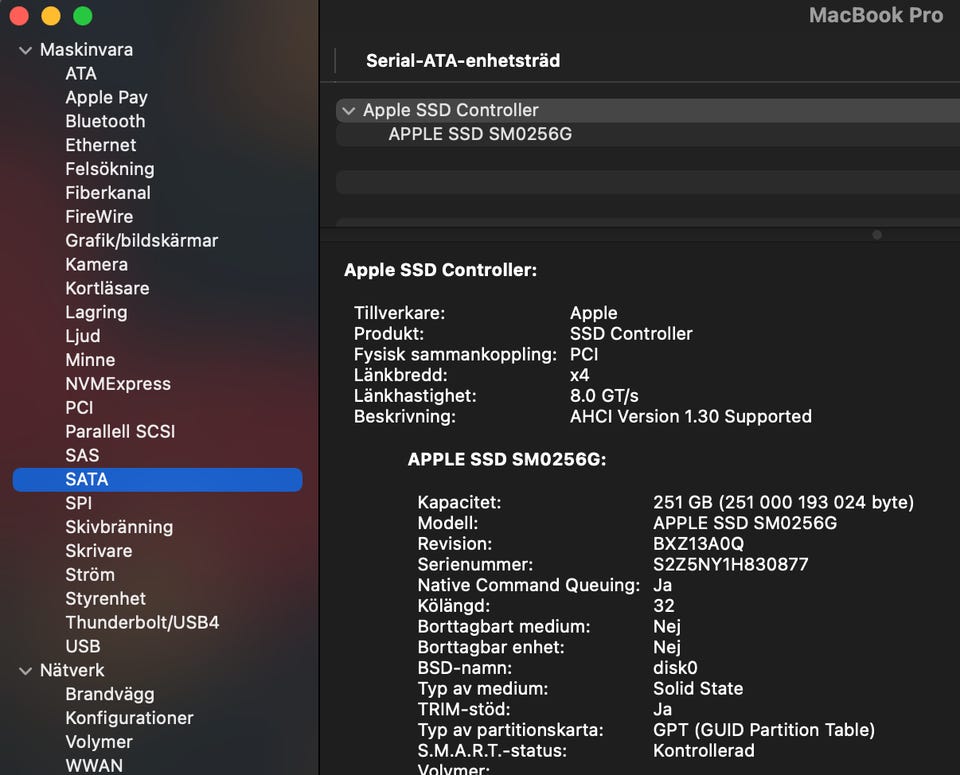Screen dimensions: 960x775
Task: Select Thunderbolt/USB4 in sidebar
Action: (142, 622)
